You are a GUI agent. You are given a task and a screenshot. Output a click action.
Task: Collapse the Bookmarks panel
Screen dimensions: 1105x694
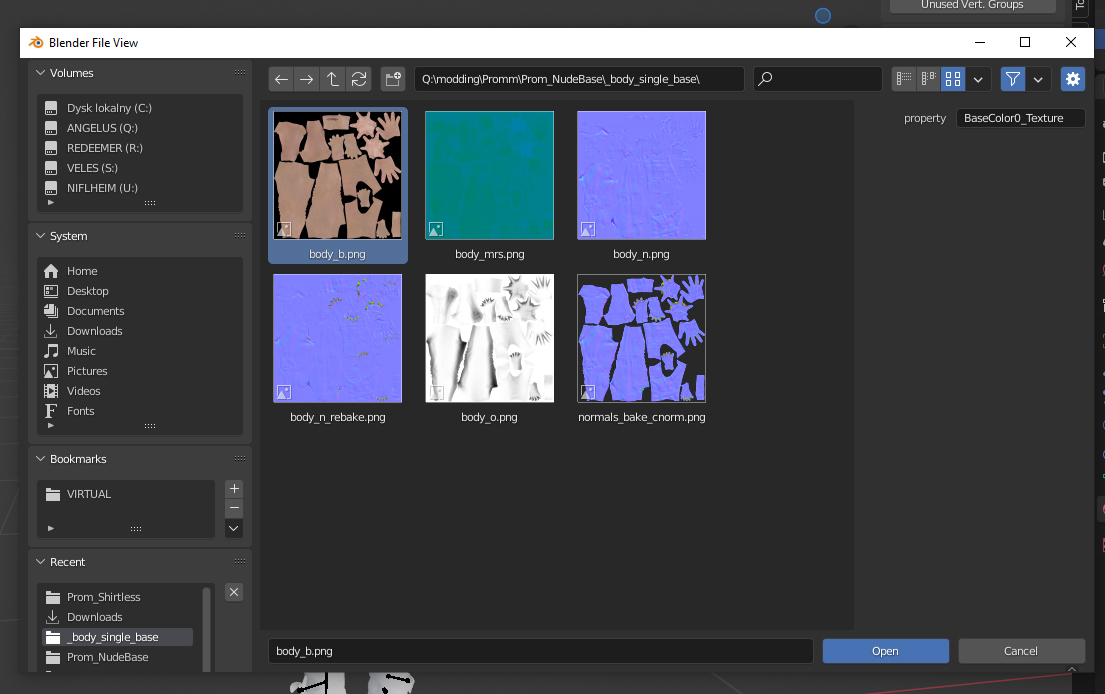(41, 459)
